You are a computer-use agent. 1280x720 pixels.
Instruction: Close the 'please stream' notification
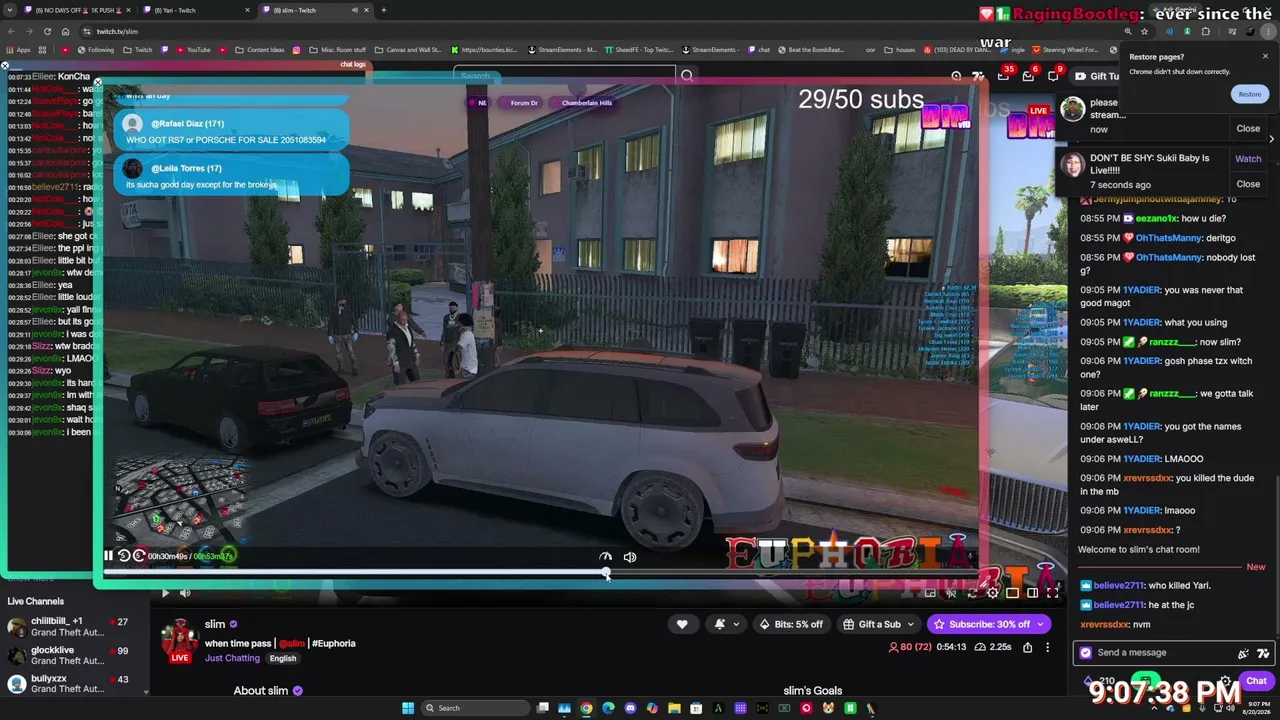[x=1248, y=128]
